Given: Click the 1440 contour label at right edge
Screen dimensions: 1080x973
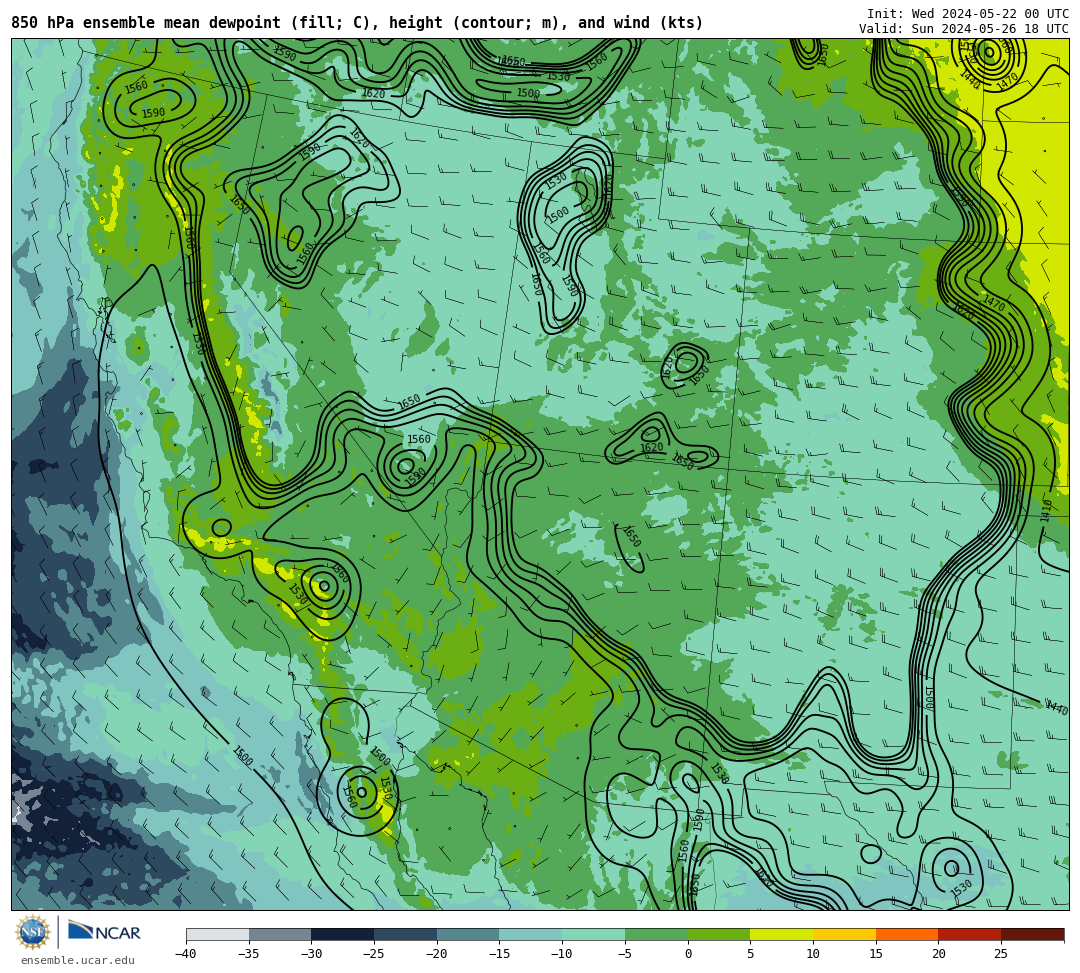Looking at the screenshot, I should point(1057,707).
